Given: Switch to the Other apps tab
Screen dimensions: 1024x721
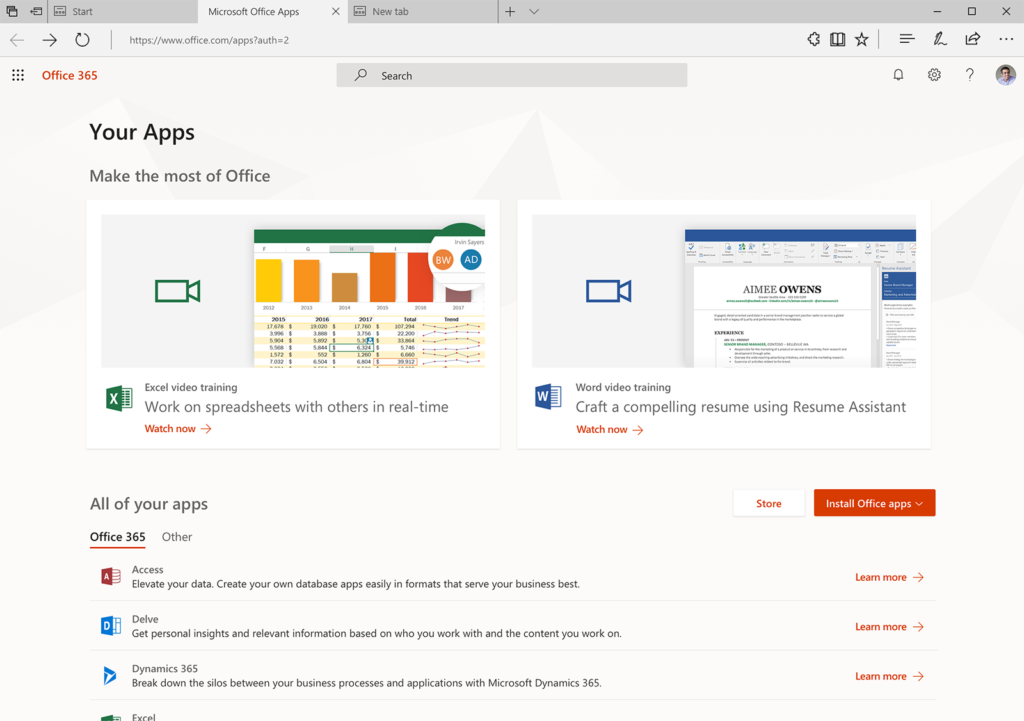Looking at the screenshot, I should 176,537.
